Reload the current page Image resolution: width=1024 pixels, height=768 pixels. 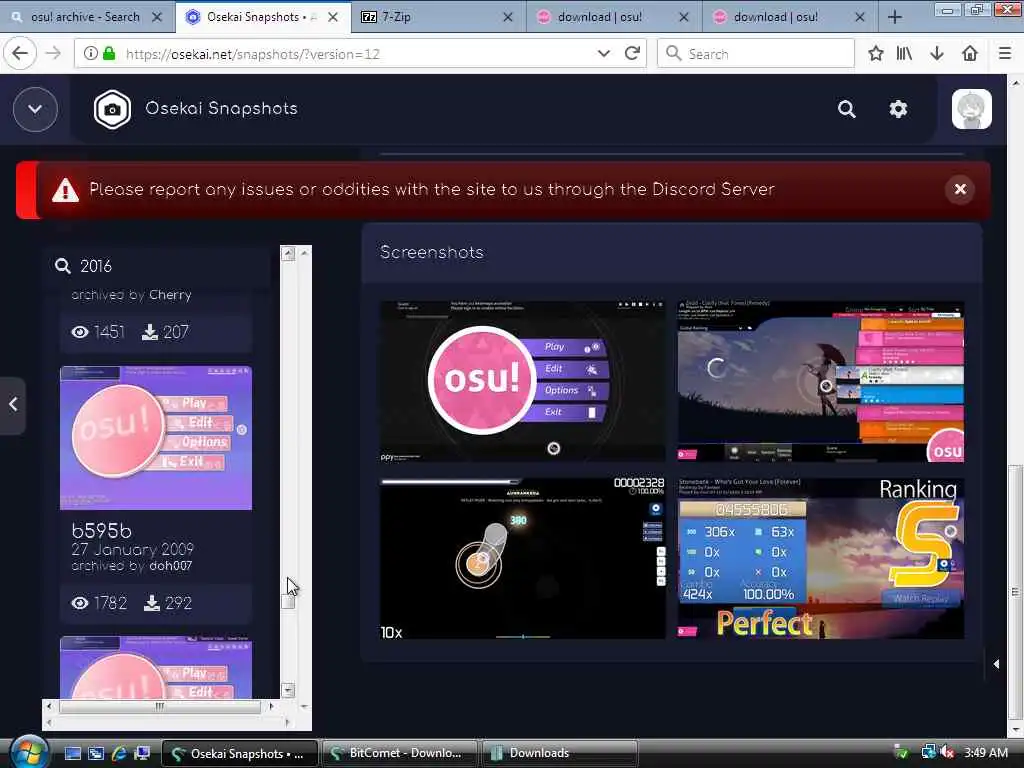[632, 54]
